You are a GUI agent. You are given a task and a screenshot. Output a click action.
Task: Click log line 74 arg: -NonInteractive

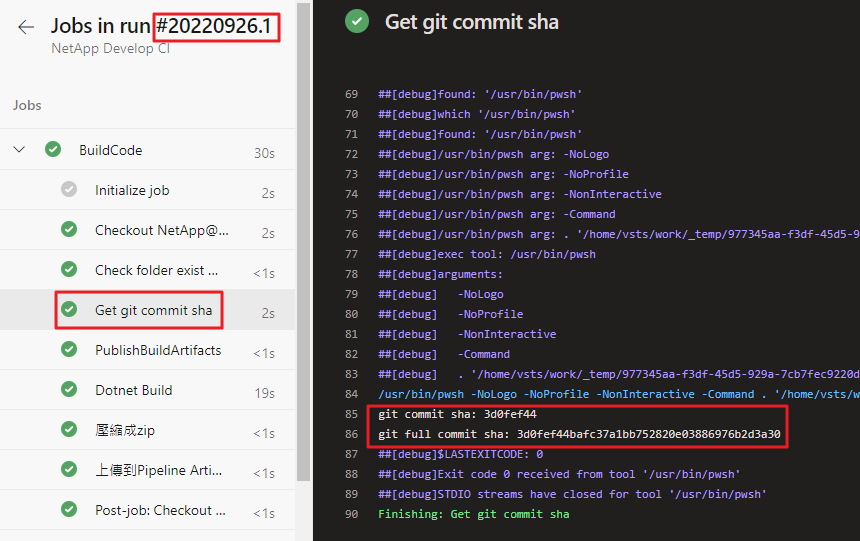tap(520, 194)
